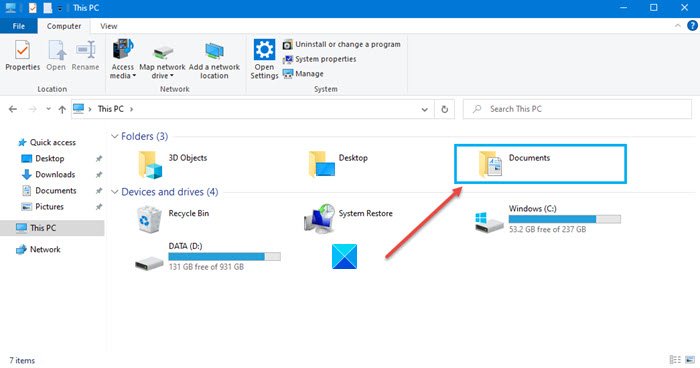
Task: Click Manage in System group
Action: [x=304, y=74]
